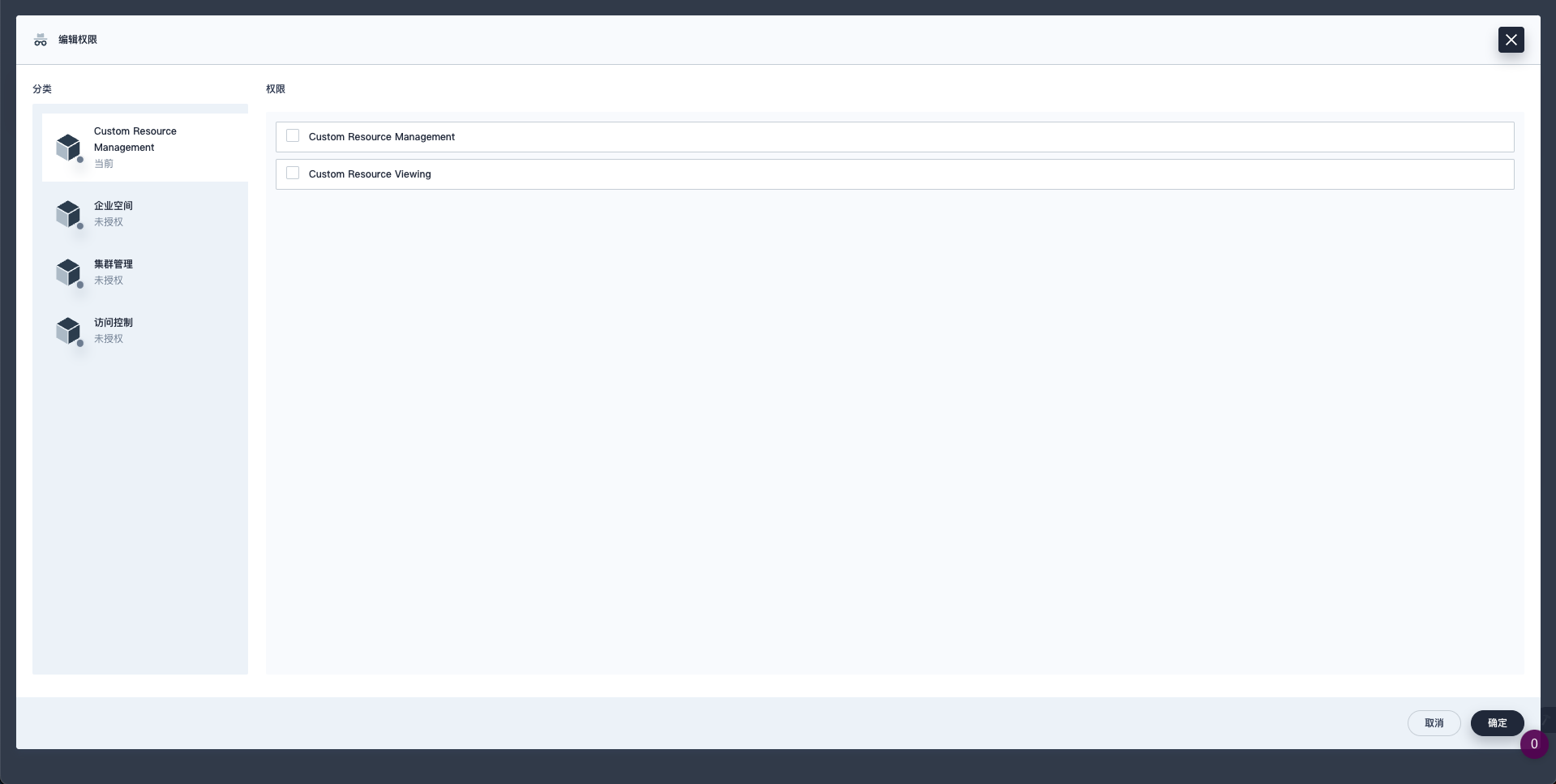Click the 当前 status label
Screen dimensions: 1556x784
coord(104,164)
